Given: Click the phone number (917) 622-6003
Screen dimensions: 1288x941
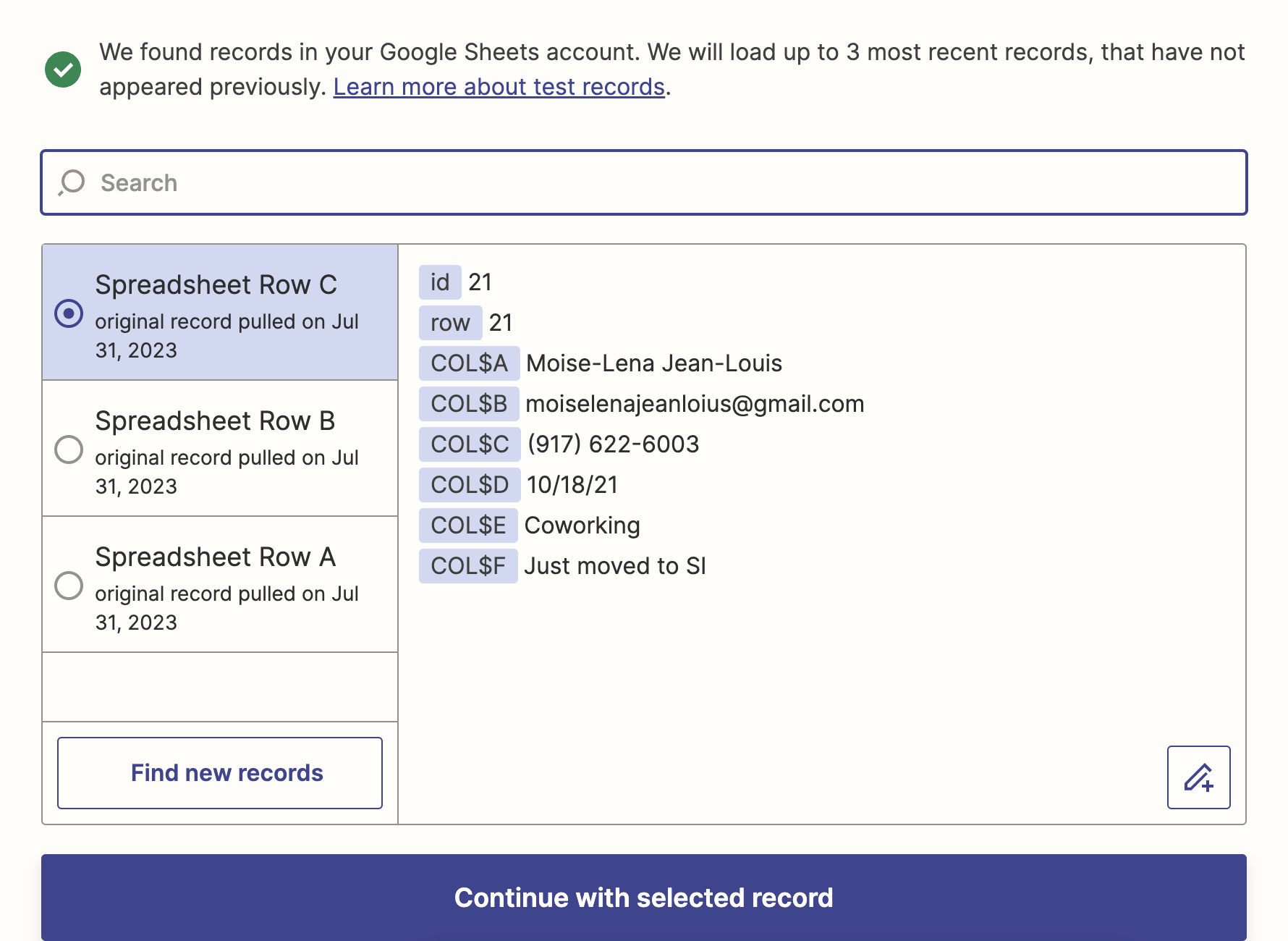Looking at the screenshot, I should (613, 444).
